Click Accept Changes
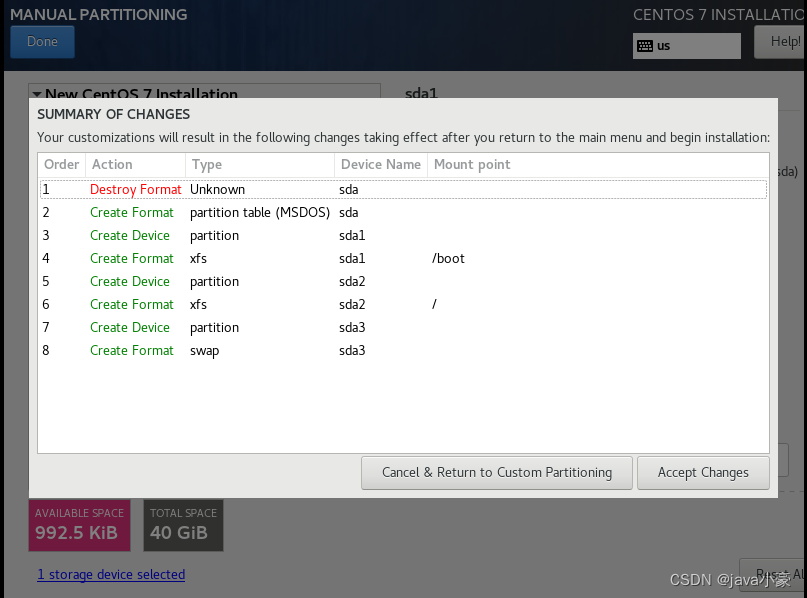807x598 pixels. click(703, 472)
